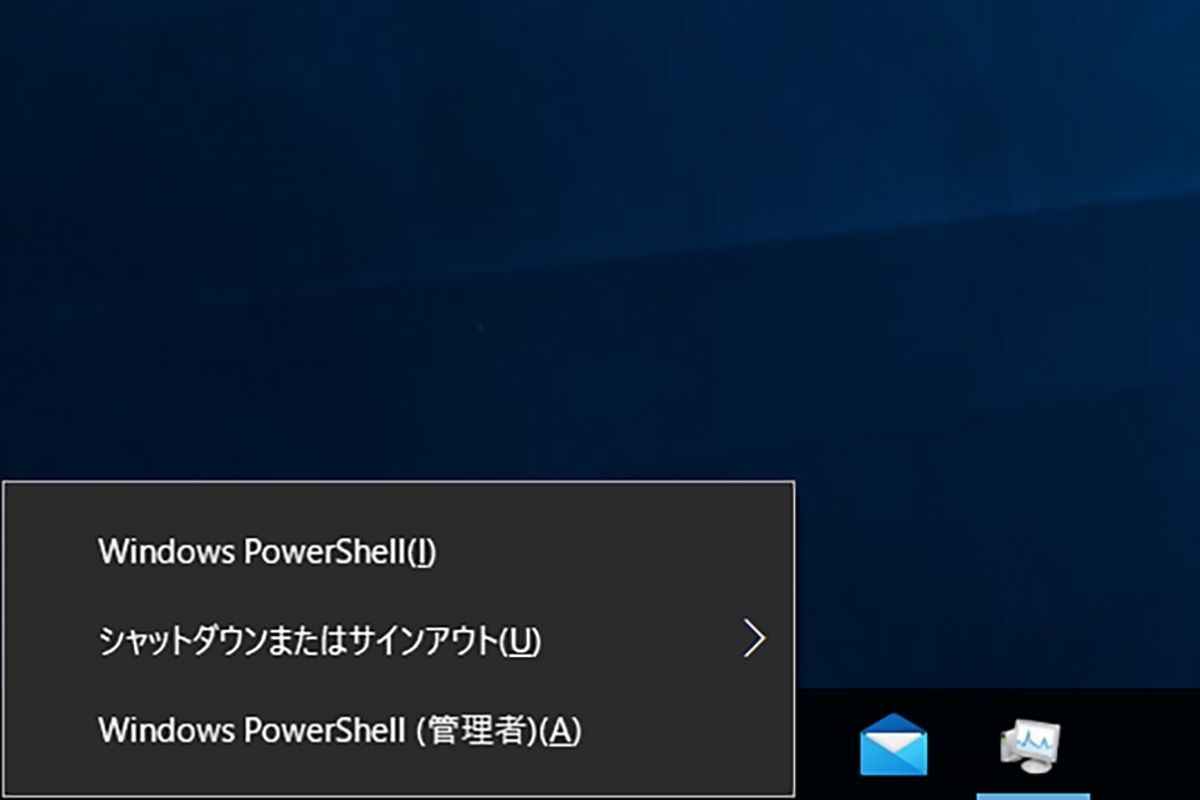Select シャットダウンまたはサインアウト(U) entry
Viewport: 1200px width, 800px height.
(x=399, y=641)
